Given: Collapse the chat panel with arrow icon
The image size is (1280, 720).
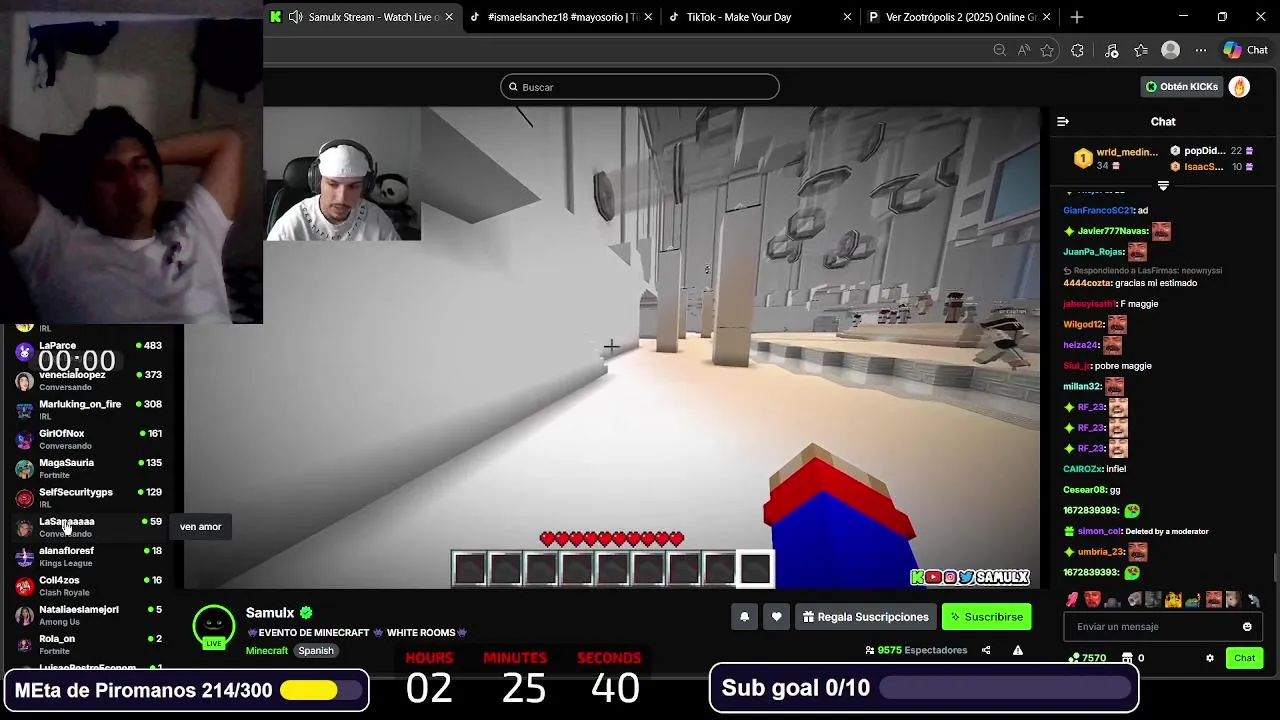Looking at the screenshot, I should tap(1063, 121).
